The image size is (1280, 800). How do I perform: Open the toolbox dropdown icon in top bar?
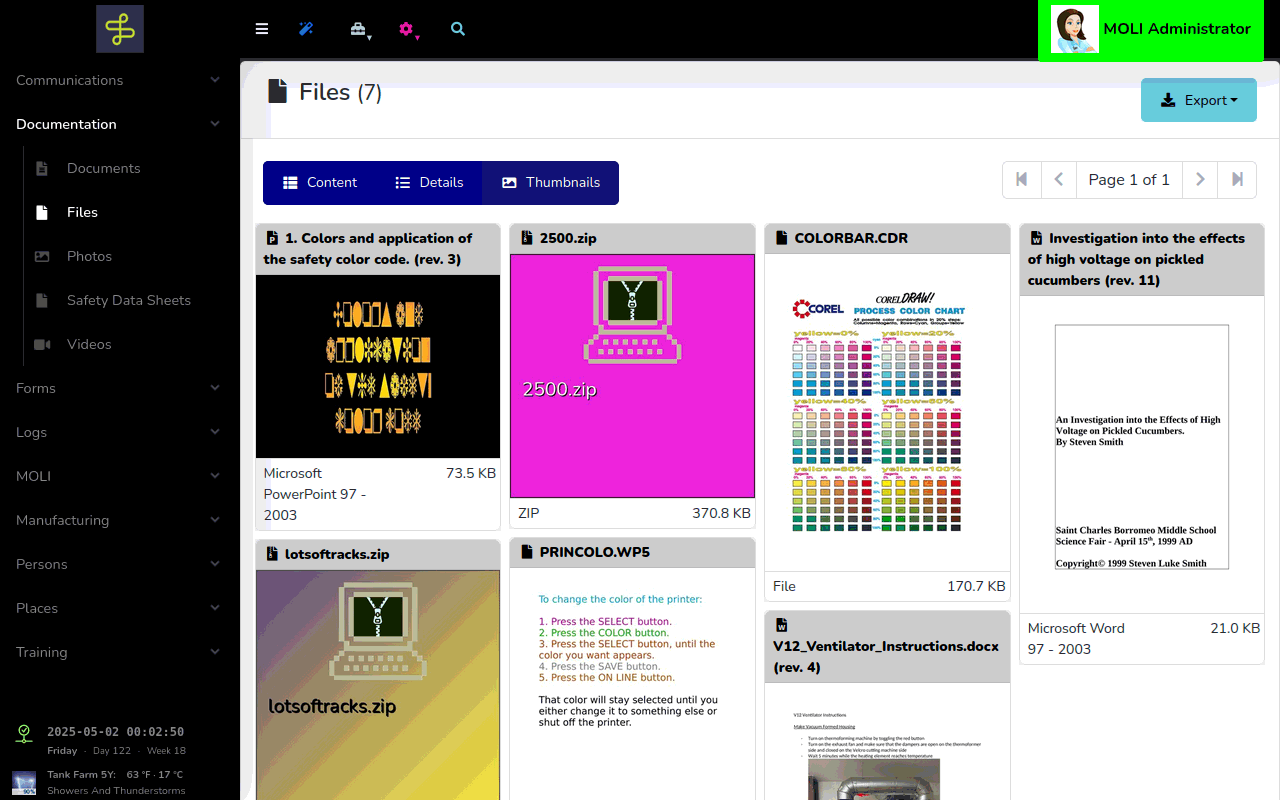358,29
